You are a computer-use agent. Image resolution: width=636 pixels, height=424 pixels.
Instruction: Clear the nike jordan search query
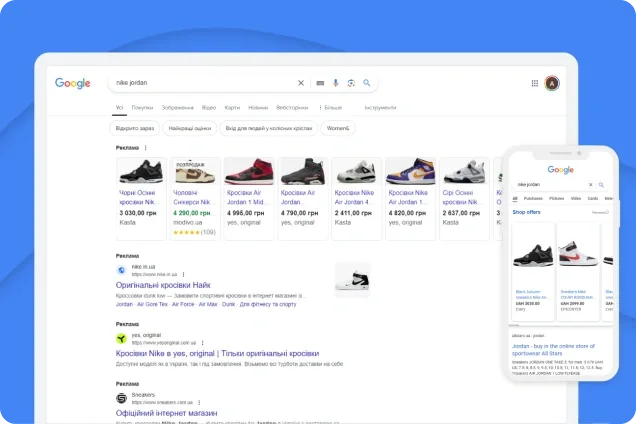tap(301, 83)
